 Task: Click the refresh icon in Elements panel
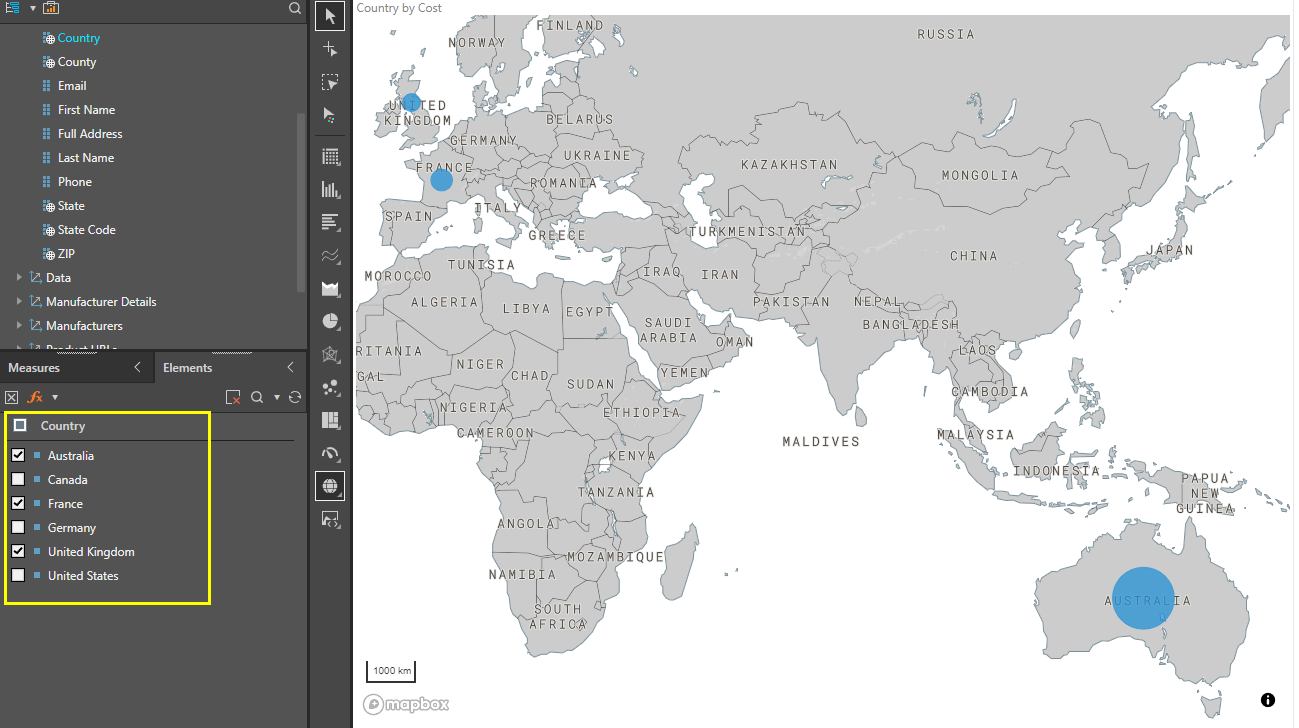[295, 397]
